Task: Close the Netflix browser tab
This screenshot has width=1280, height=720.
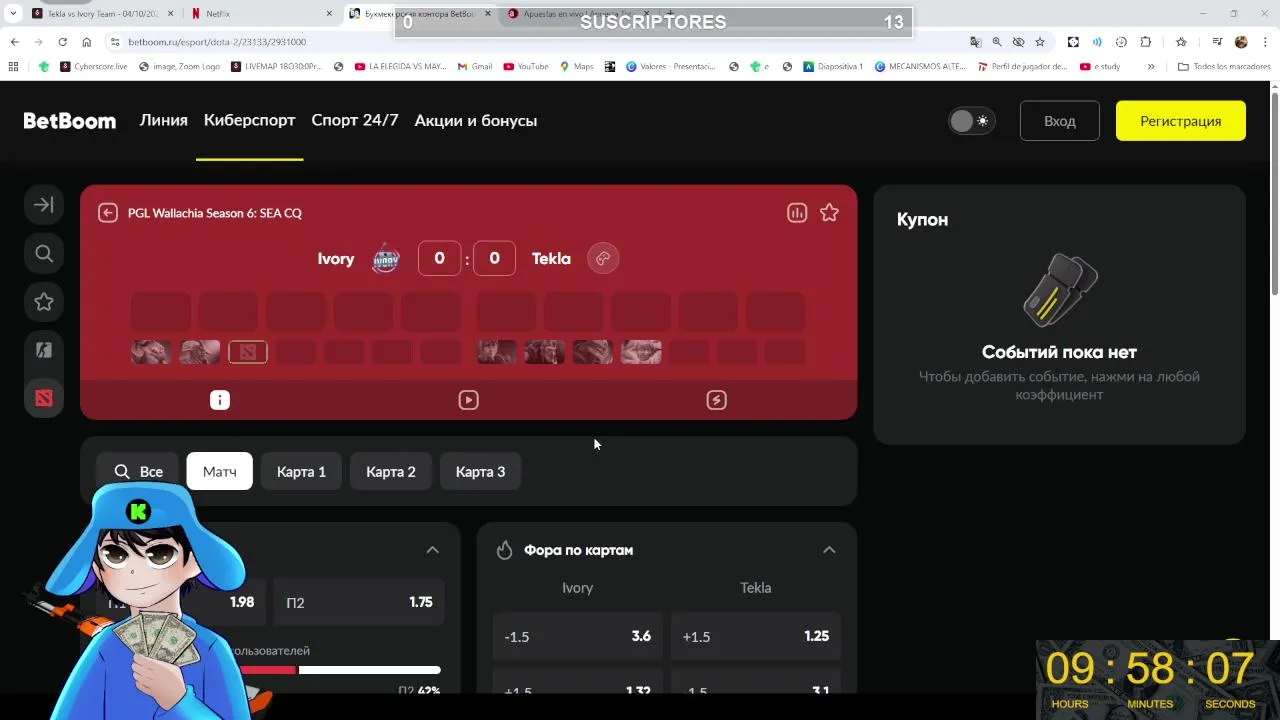Action: [329, 14]
